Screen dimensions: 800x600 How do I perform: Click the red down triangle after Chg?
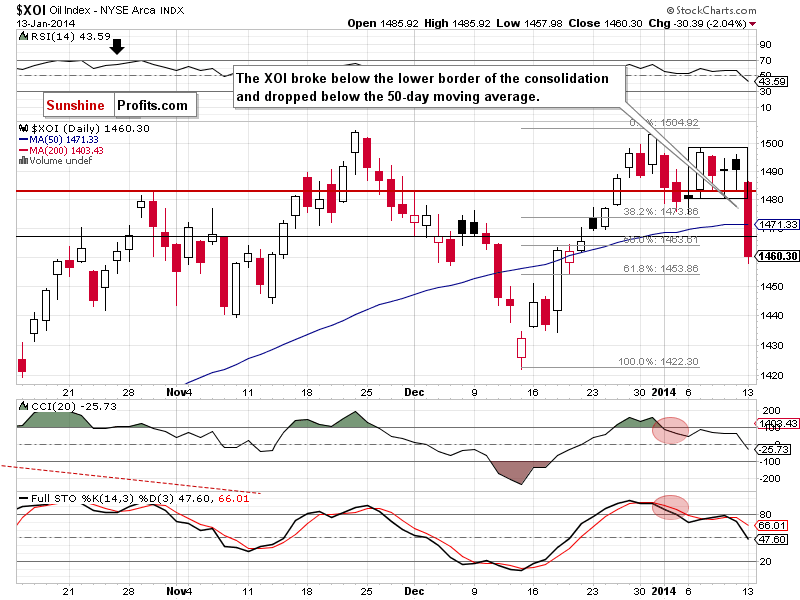click(x=753, y=24)
